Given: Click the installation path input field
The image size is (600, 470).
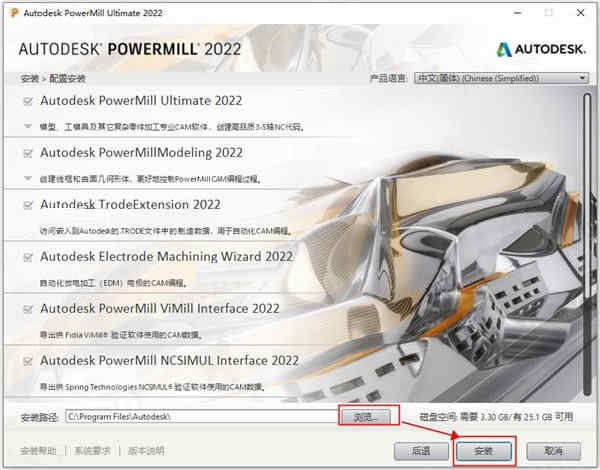Looking at the screenshot, I should pos(202,416).
